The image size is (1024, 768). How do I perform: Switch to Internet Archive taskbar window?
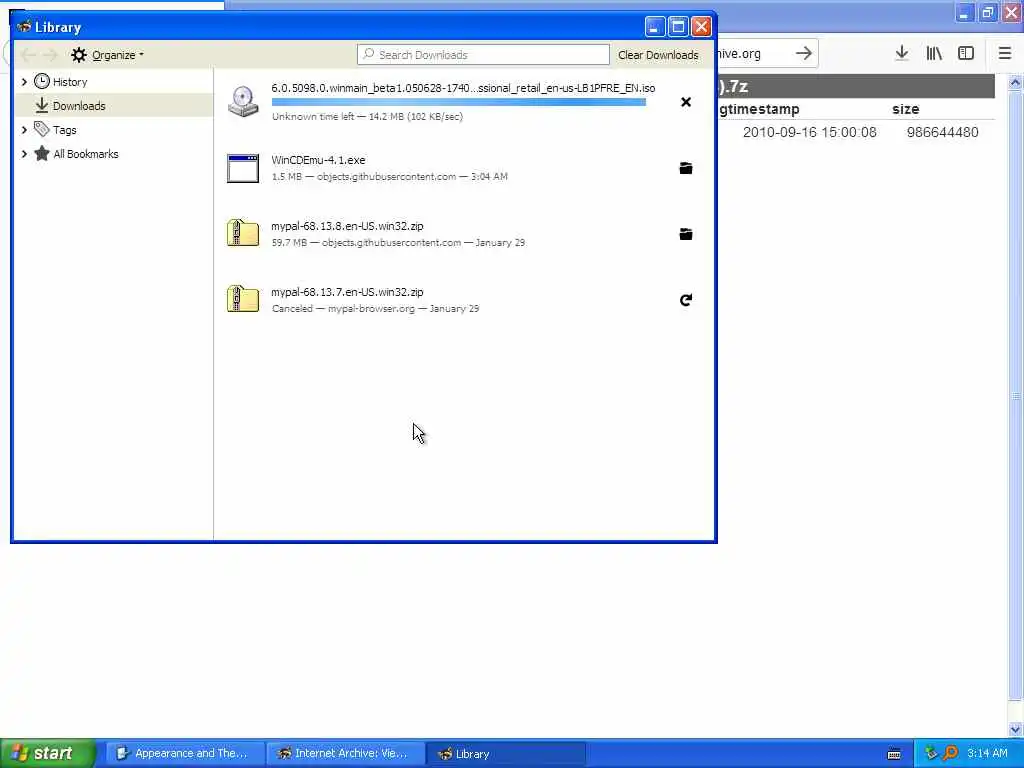(345, 753)
